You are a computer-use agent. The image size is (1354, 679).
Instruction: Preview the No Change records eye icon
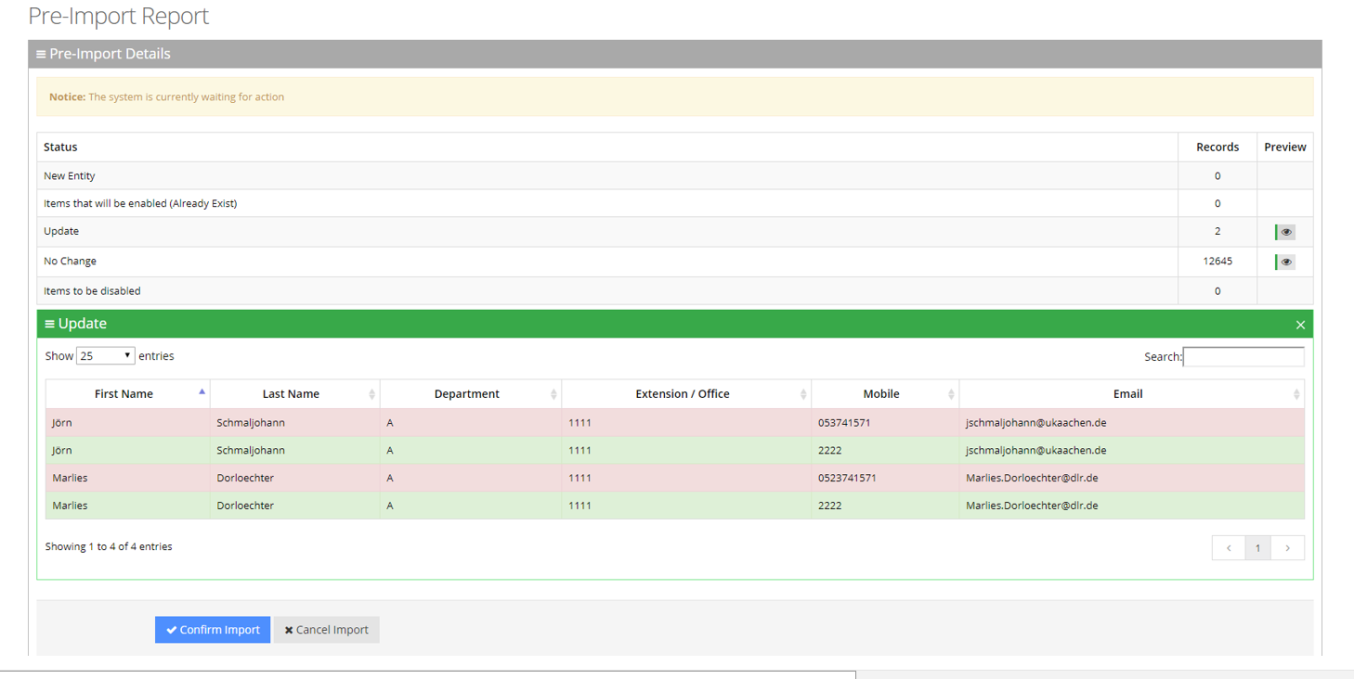(1285, 262)
